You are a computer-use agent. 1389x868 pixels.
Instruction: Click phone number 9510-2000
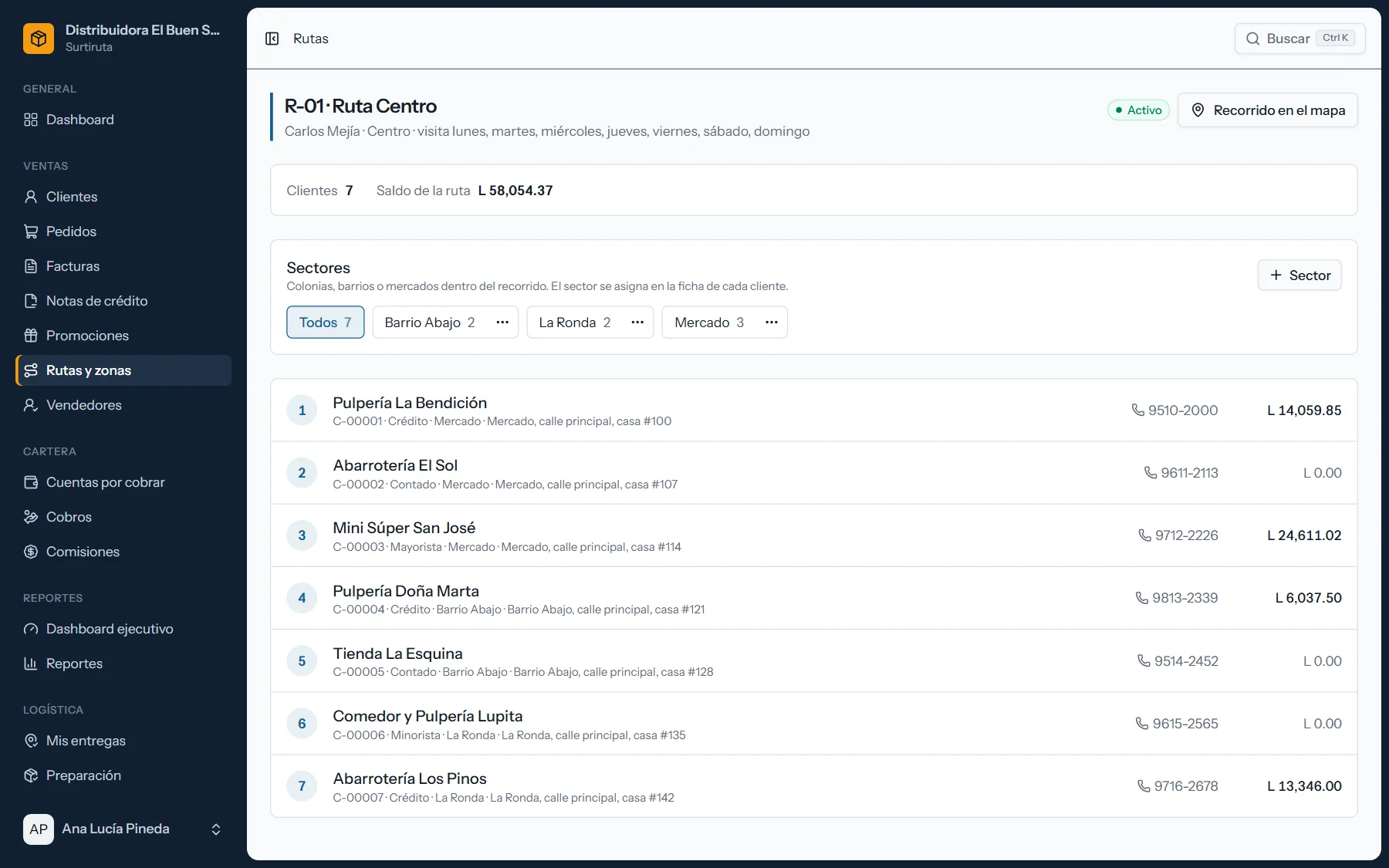click(1175, 410)
